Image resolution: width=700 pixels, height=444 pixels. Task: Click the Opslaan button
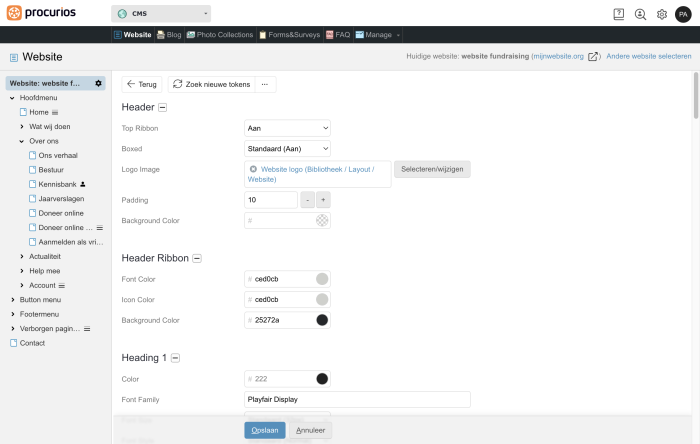click(x=265, y=430)
